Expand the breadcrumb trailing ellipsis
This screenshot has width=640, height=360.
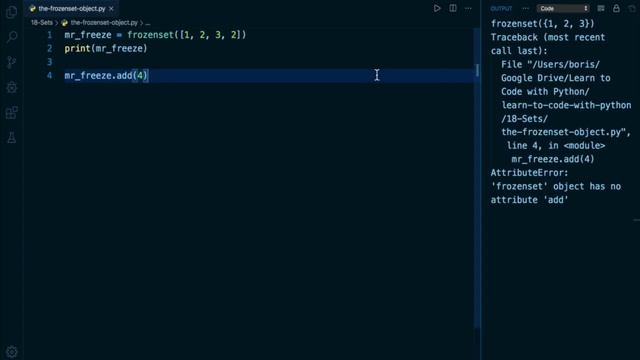tap(148, 23)
